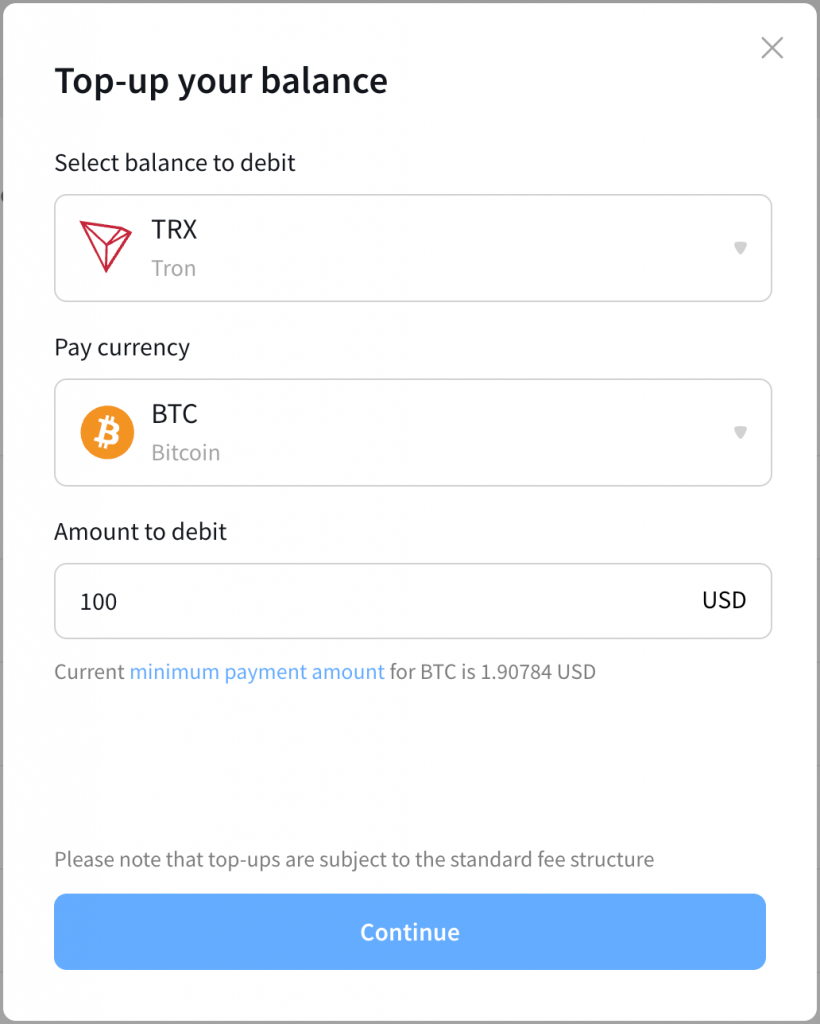Image resolution: width=820 pixels, height=1024 pixels.
Task: Click the Amount to debit label
Action: coord(140,532)
